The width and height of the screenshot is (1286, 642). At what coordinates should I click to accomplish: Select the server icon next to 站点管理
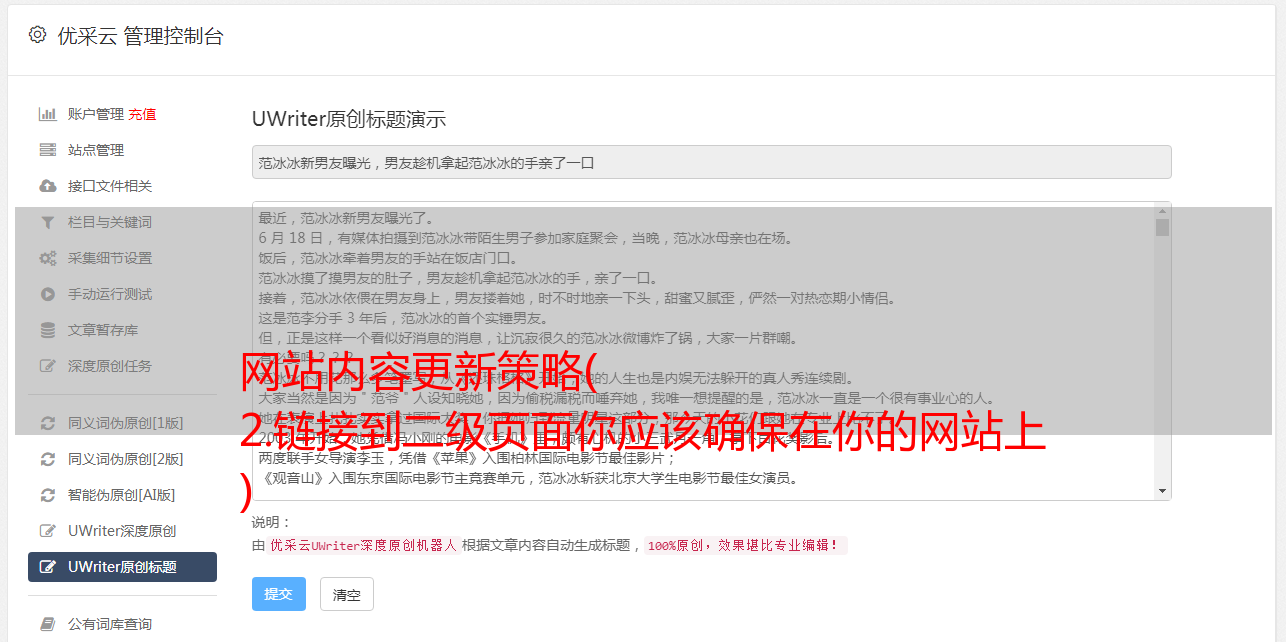pos(47,150)
